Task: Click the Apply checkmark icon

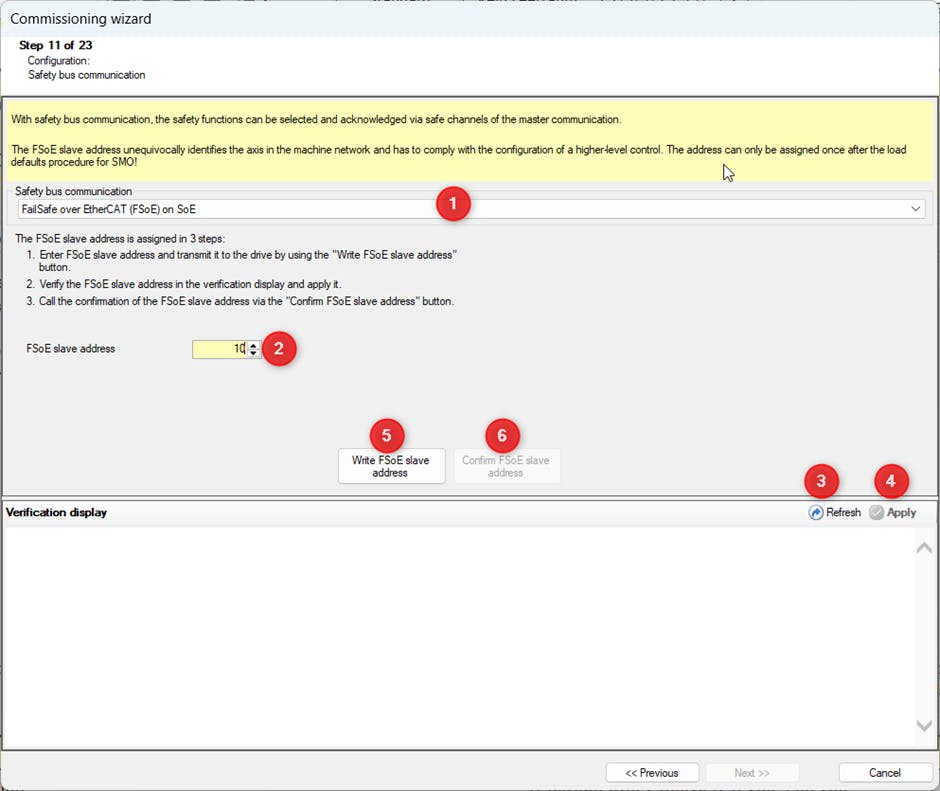Action: coord(876,512)
